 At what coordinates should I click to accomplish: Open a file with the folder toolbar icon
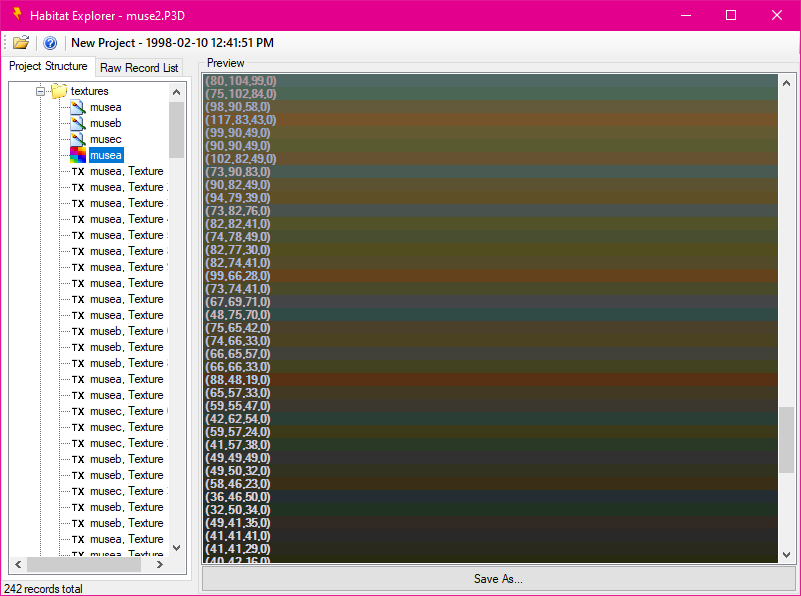(x=21, y=43)
